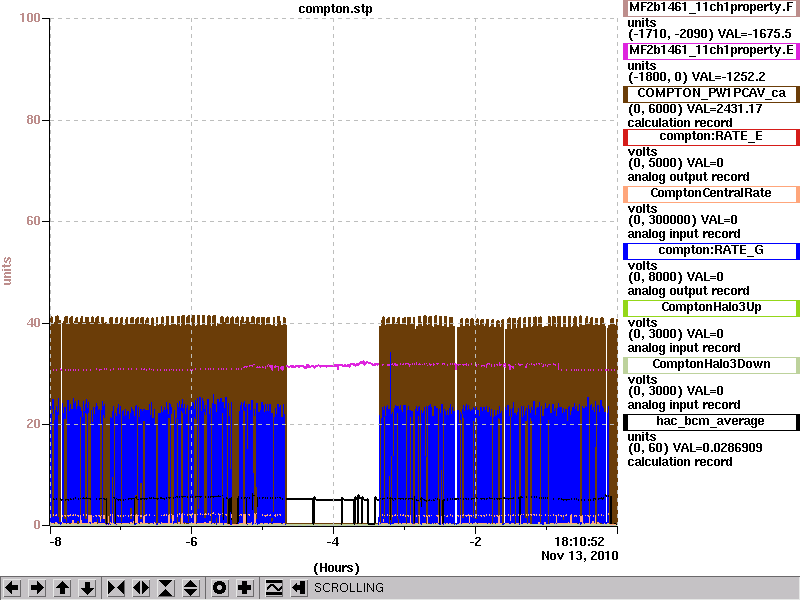Click the VAL=-1675.5 readout
The image size is (800, 600).
754,34
